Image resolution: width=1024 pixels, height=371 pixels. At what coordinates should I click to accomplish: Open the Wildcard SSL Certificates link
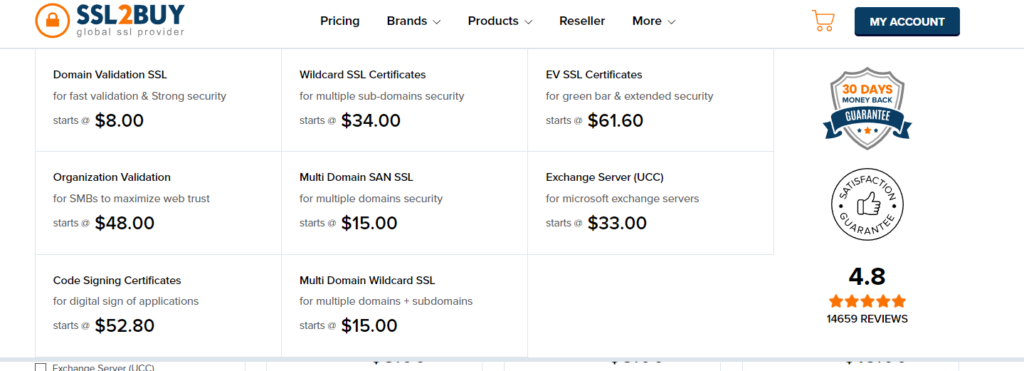[362, 74]
